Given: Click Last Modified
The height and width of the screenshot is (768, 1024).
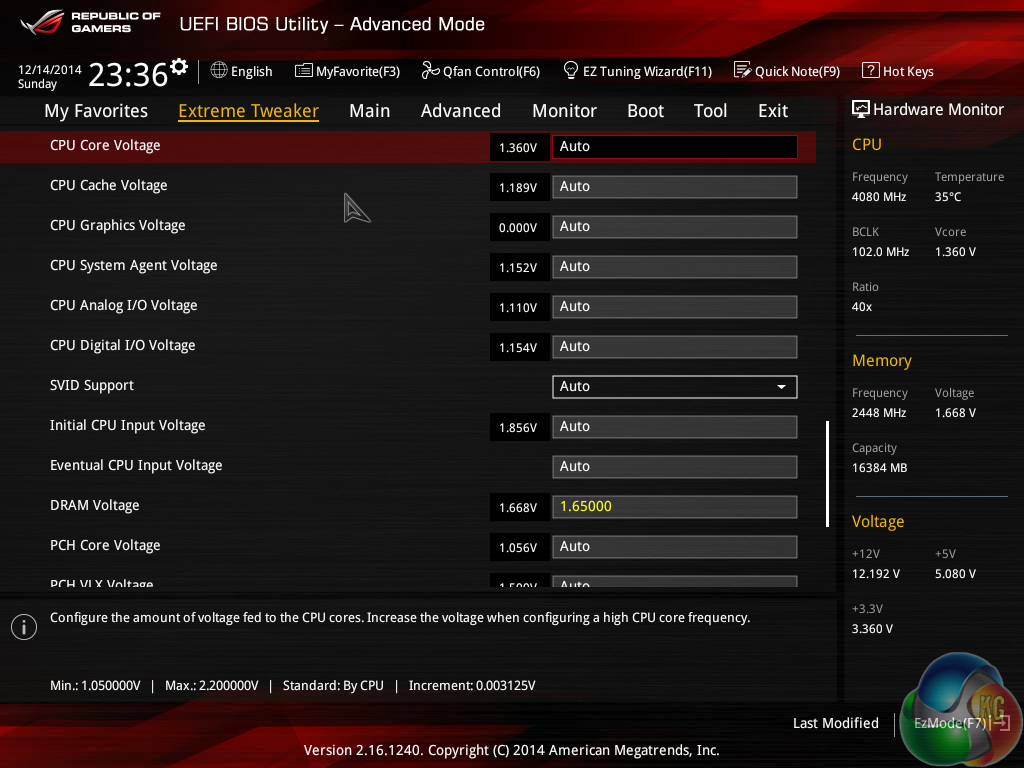Looking at the screenshot, I should [836, 723].
